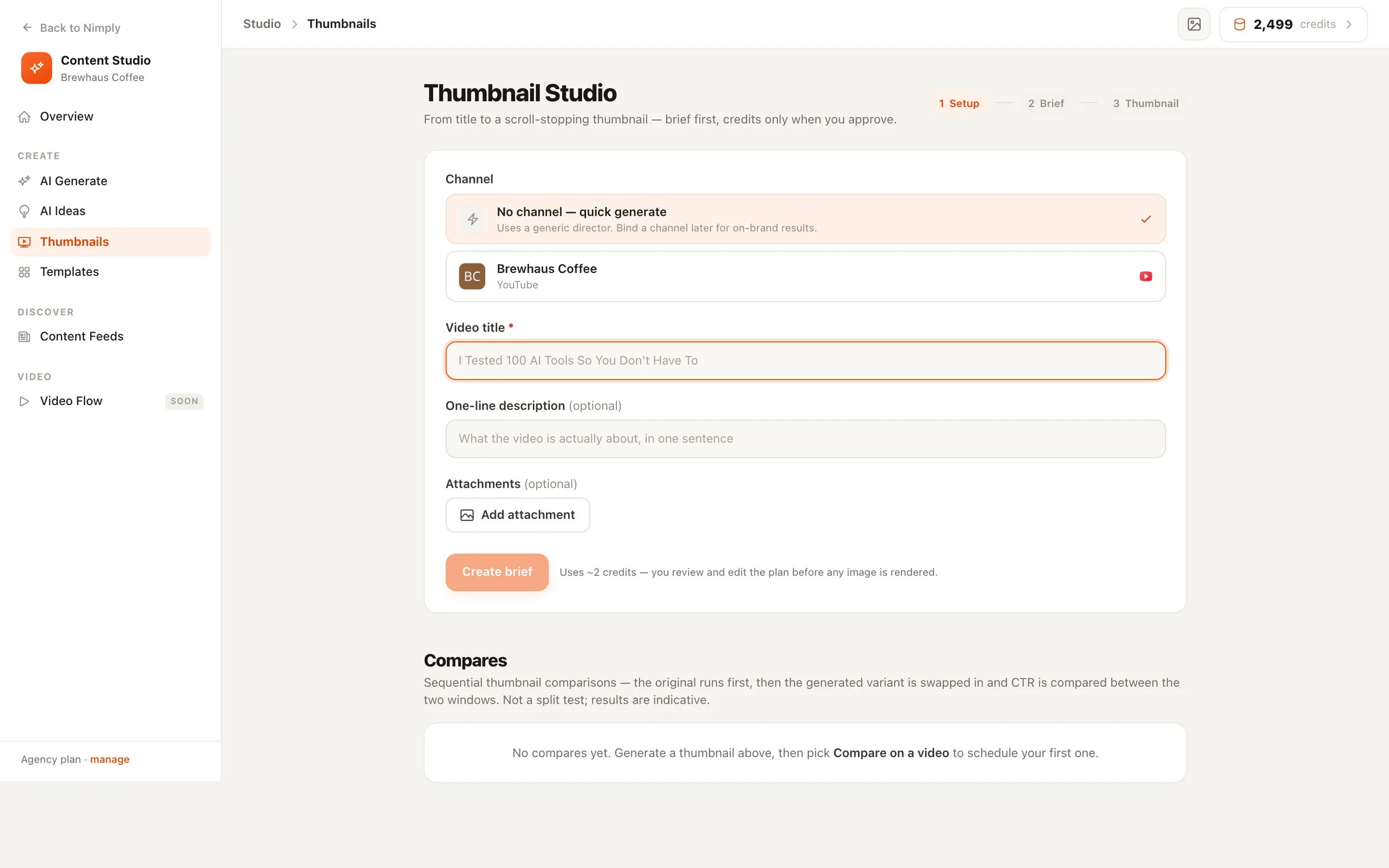Focus the One-line description field
This screenshot has height=868, width=1389.
806,439
